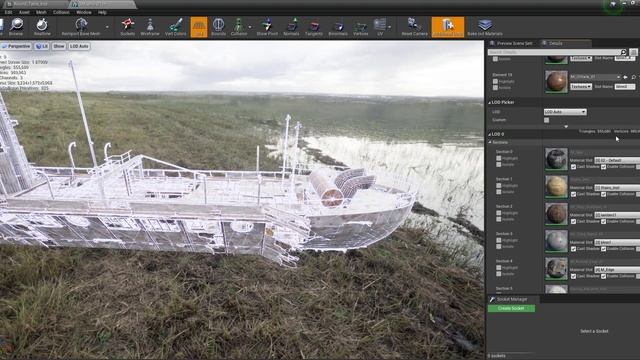Screen dimensions: 640x360
Task: Toggle Highlight checkbox for Section 0
Action: pos(499,158)
